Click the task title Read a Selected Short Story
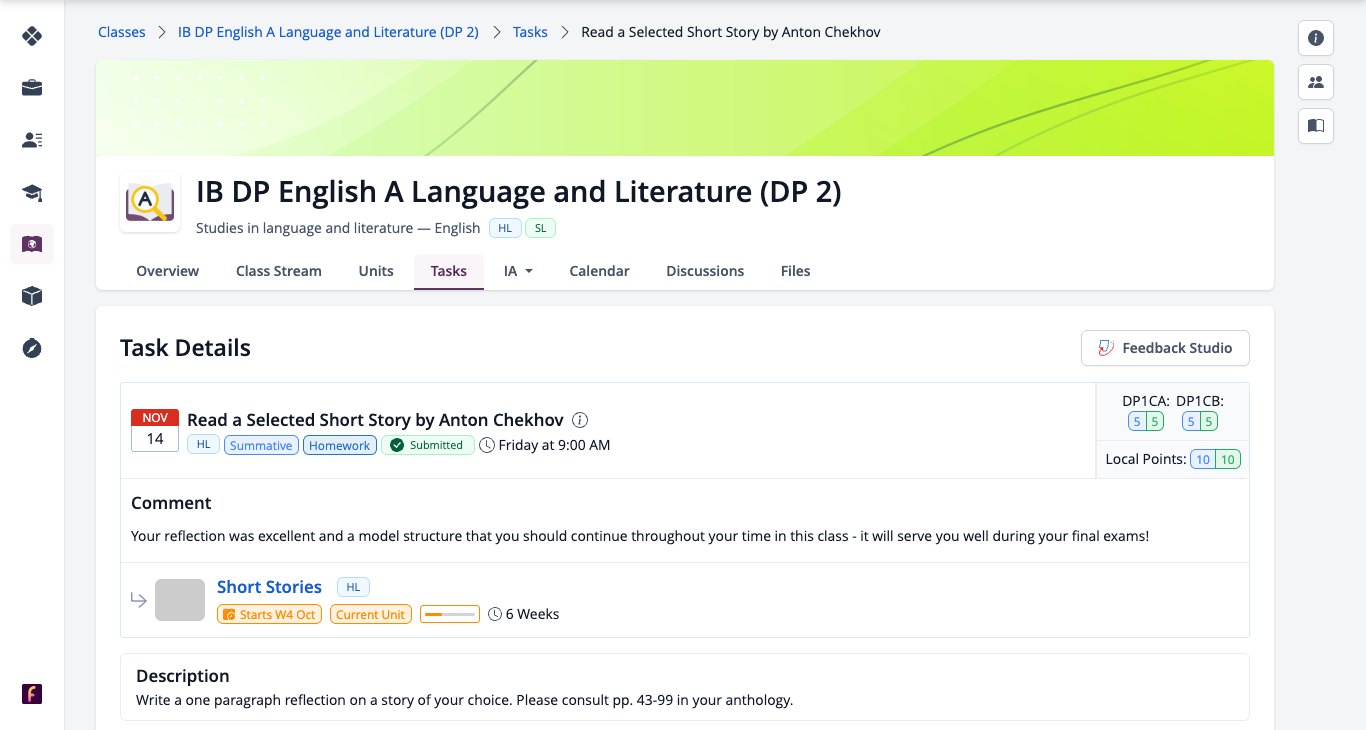 click(x=375, y=420)
